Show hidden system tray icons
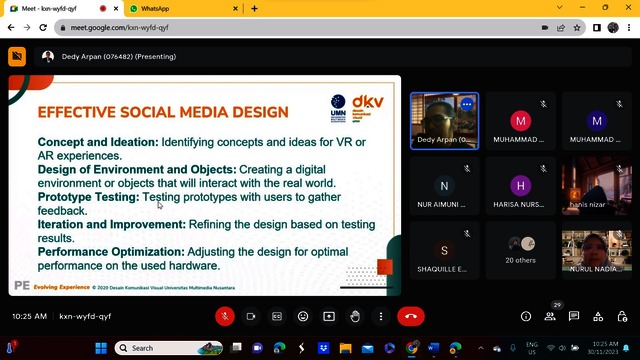This screenshot has width=640, height=360. (x=481, y=348)
